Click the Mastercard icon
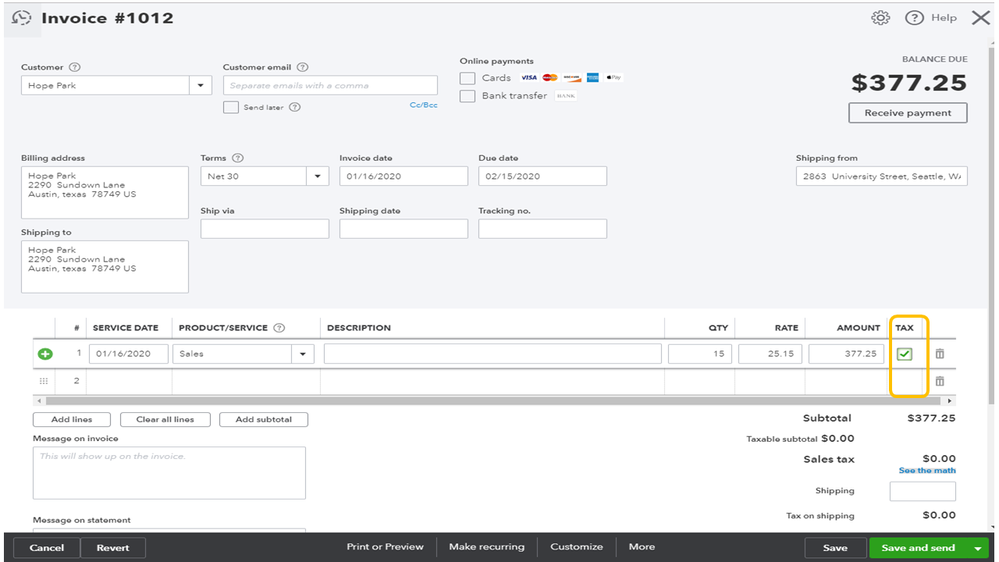This screenshot has width=999, height=562. 550,78
